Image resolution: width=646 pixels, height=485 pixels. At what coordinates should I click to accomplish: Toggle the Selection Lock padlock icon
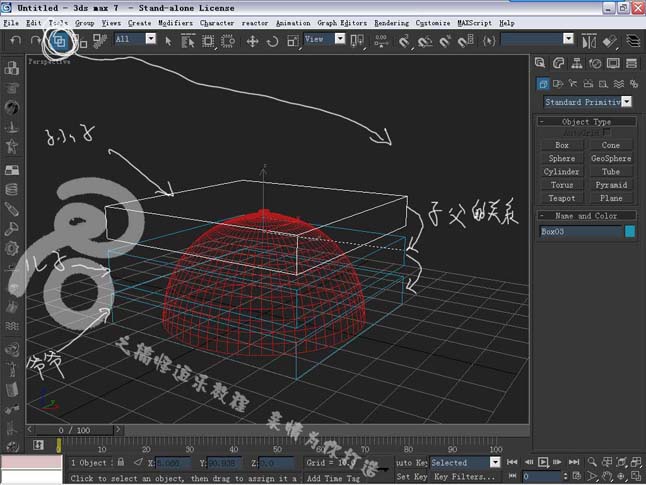point(121,462)
